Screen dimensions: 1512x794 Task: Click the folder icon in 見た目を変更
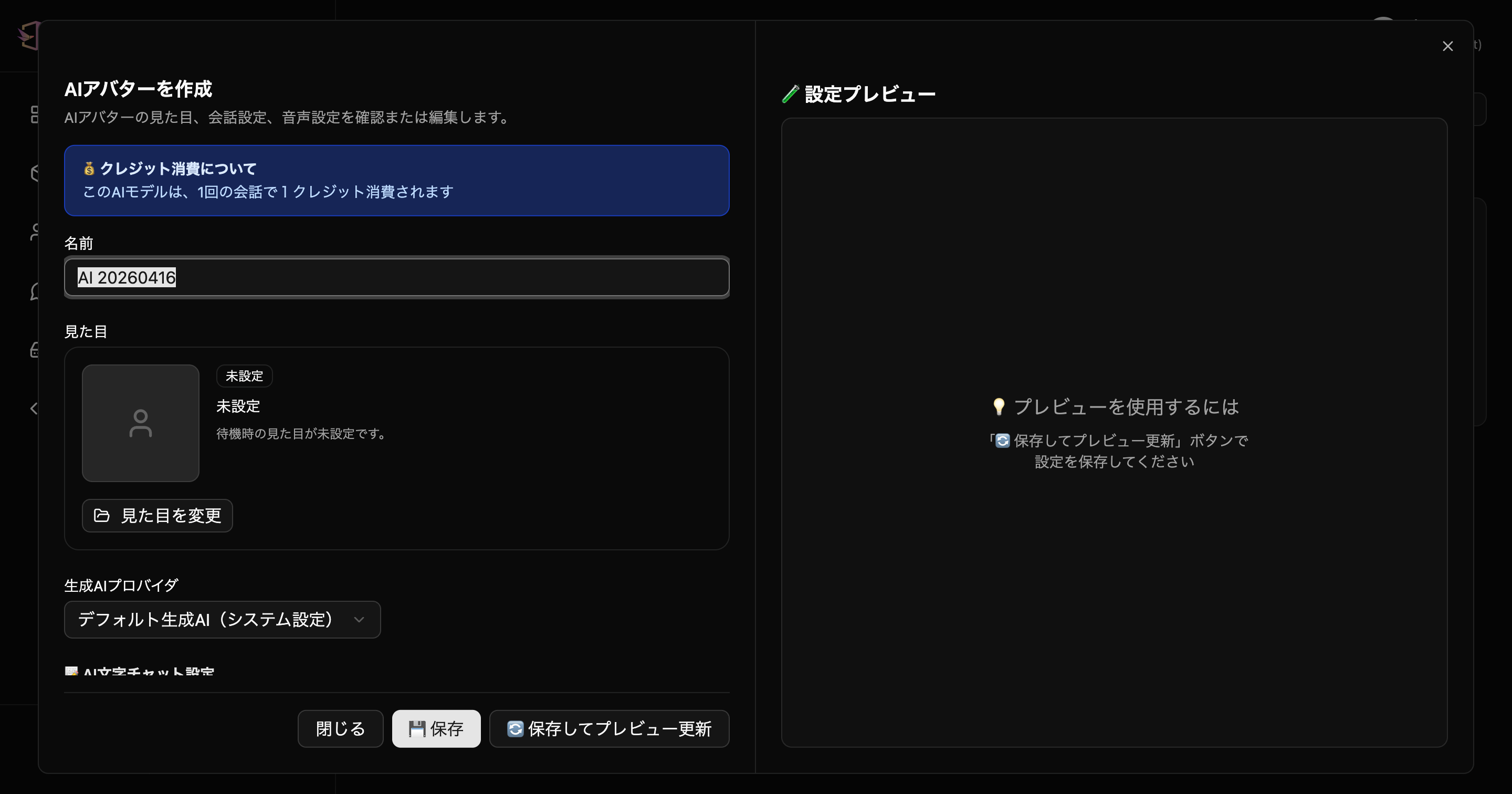tap(101, 516)
